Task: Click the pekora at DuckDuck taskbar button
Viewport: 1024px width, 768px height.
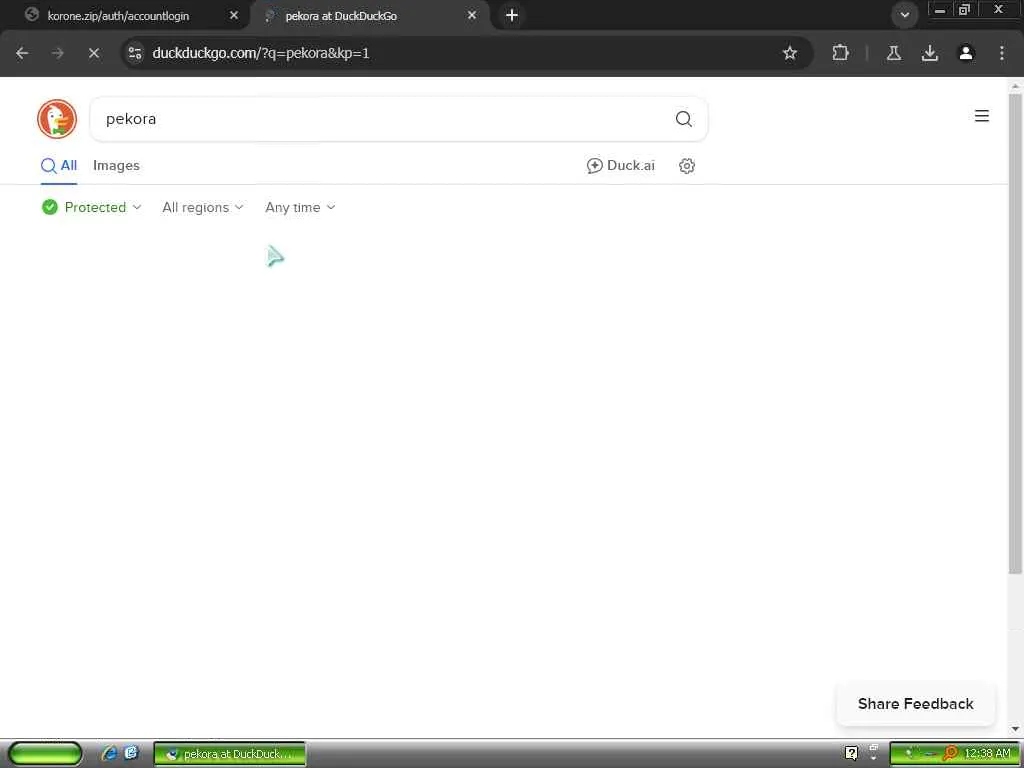Action: pos(230,754)
